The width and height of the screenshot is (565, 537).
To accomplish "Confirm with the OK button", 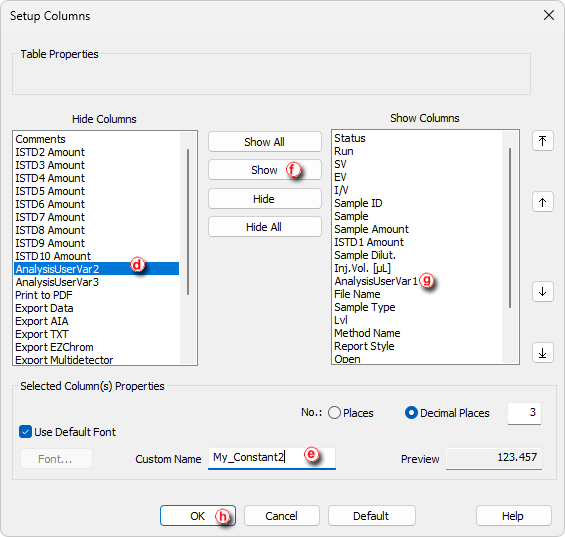I will (198, 516).
